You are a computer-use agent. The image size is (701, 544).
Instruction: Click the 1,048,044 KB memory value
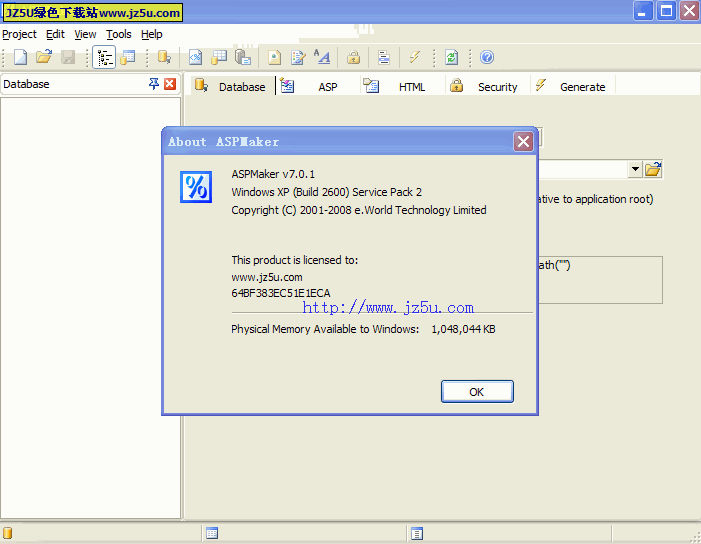tap(463, 329)
